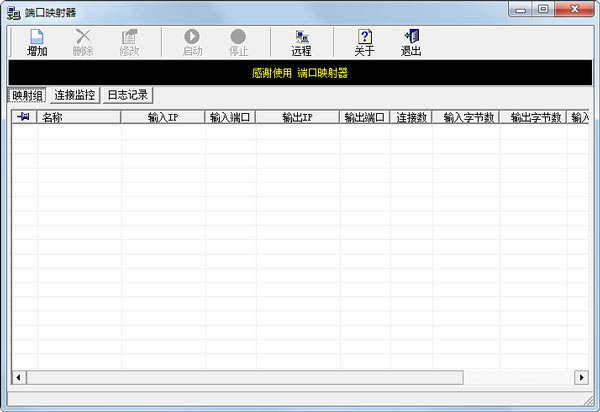
Task: Open the 远程 (Remote) tool
Action: tap(302, 42)
